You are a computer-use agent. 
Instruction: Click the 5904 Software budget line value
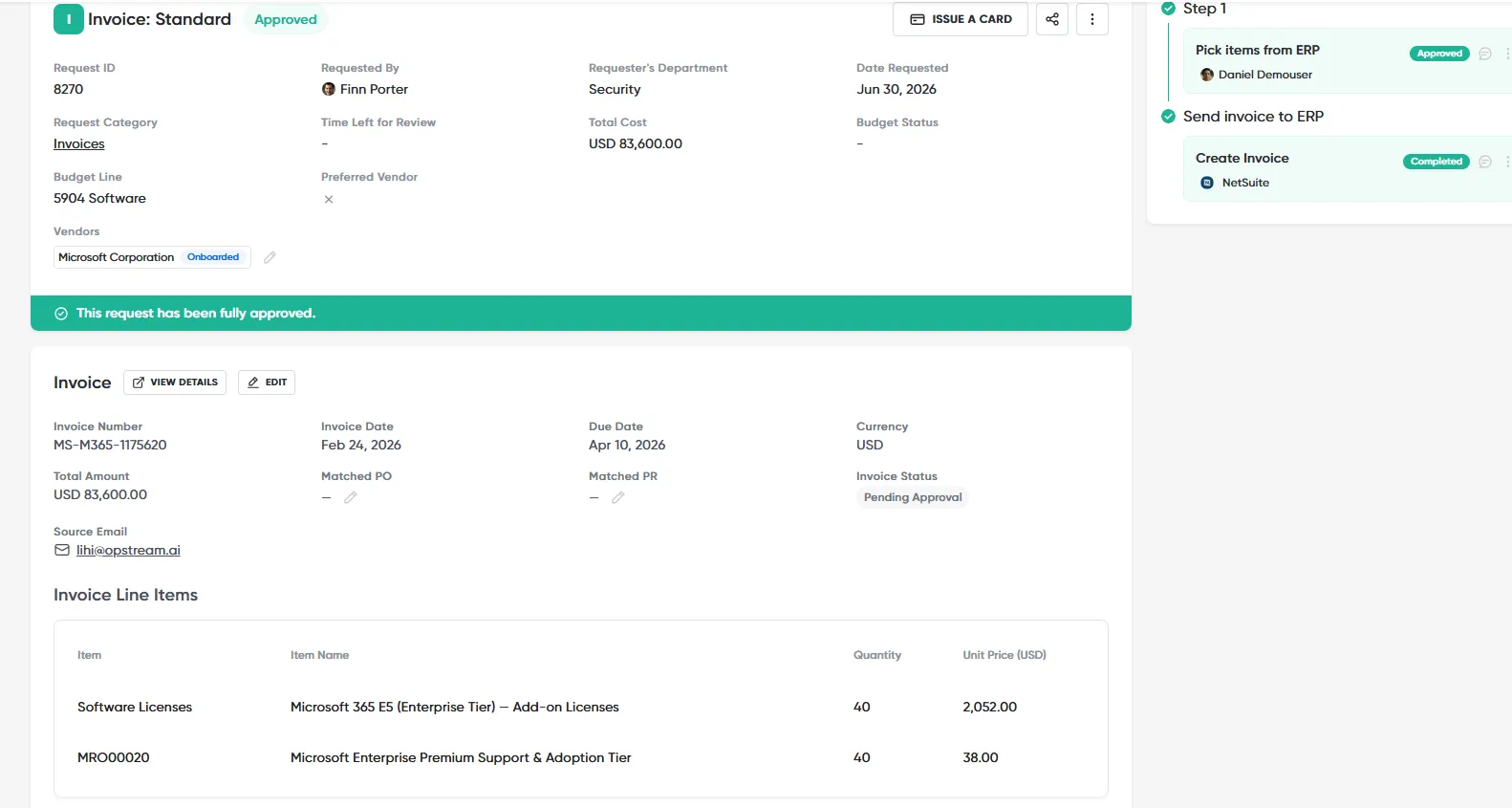[99, 198]
